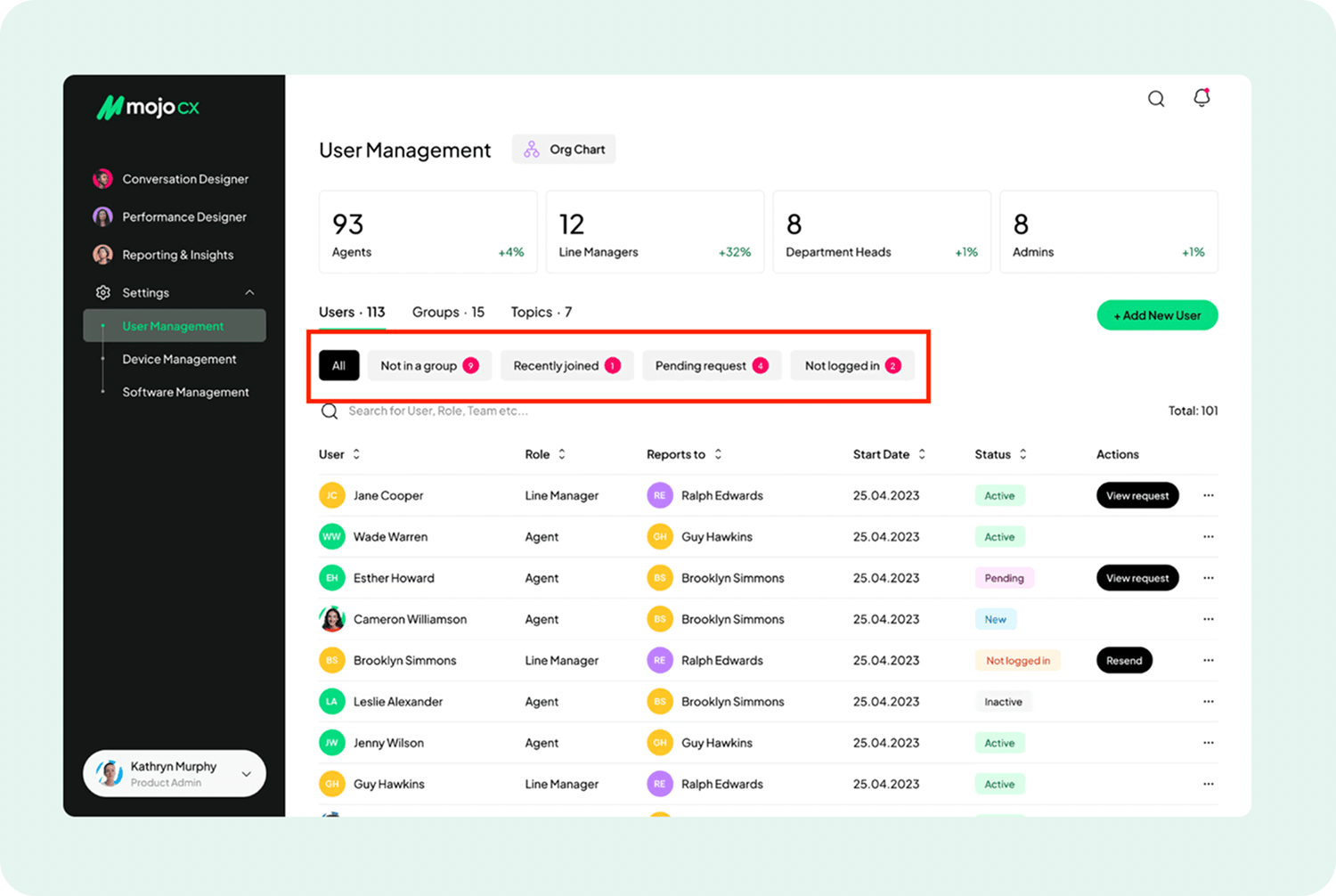The image size is (1336, 896).
Task: Open more options for Jenny Wilson row
Action: click(x=1209, y=743)
